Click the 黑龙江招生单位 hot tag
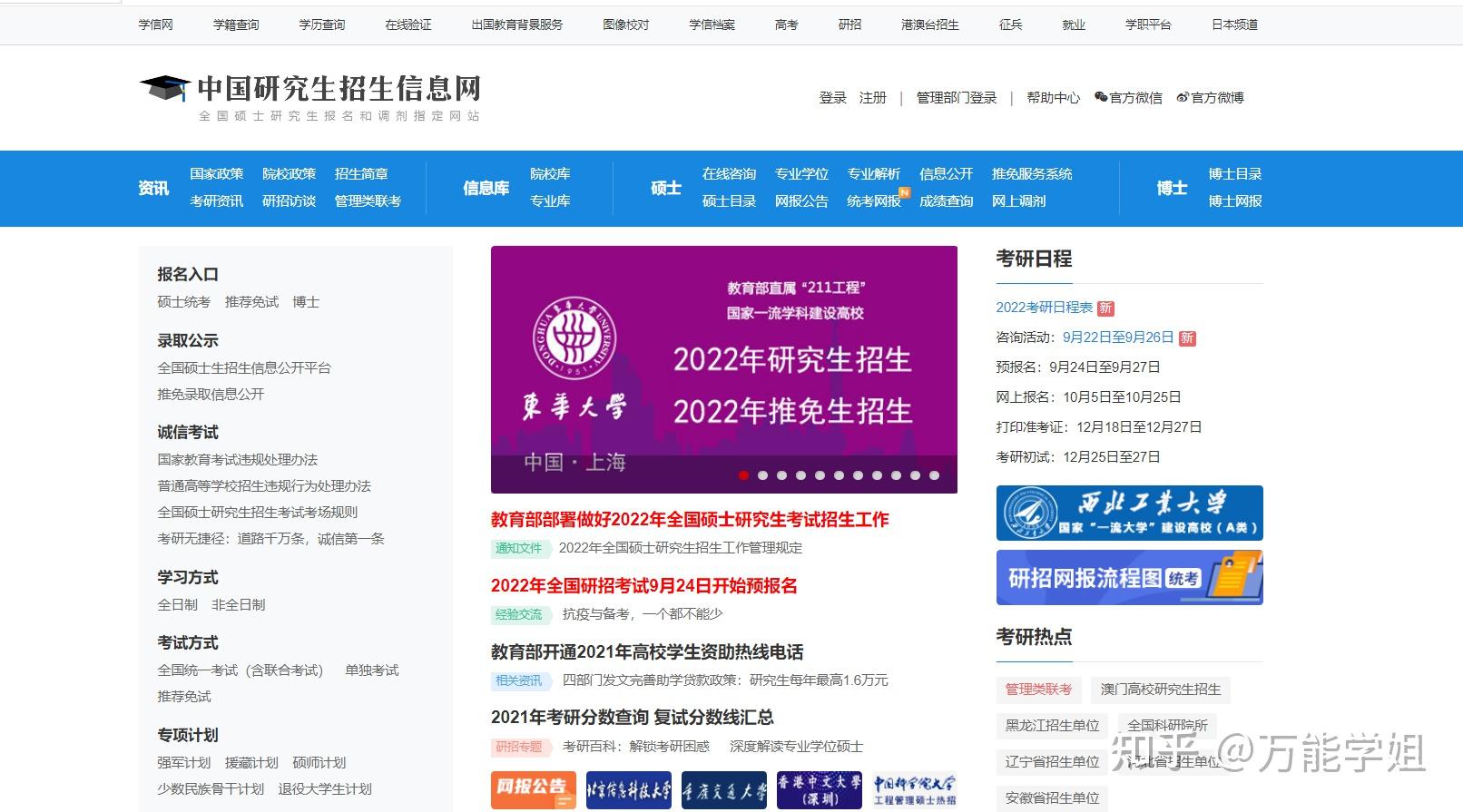The width and height of the screenshot is (1463, 812). click(x=1053, y=726)
